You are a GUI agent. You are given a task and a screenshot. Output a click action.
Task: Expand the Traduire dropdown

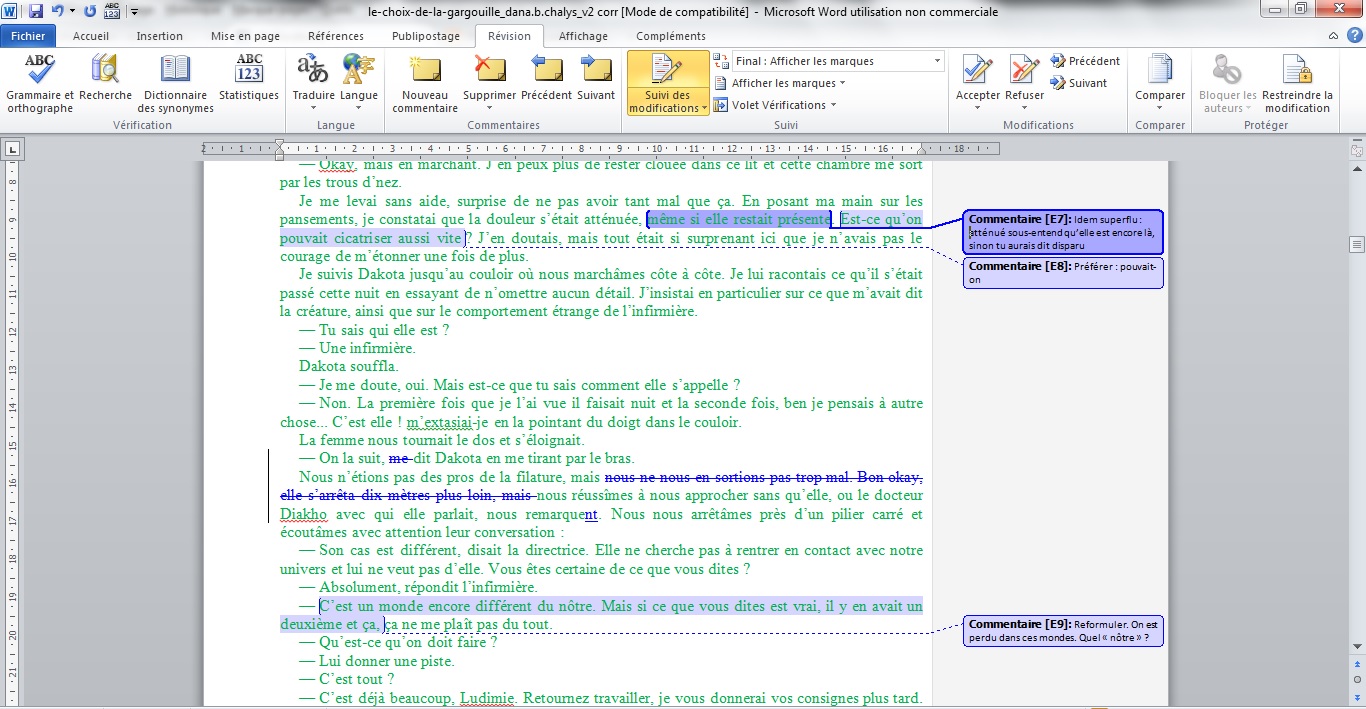pyautogui.click(x=313, y=96)
